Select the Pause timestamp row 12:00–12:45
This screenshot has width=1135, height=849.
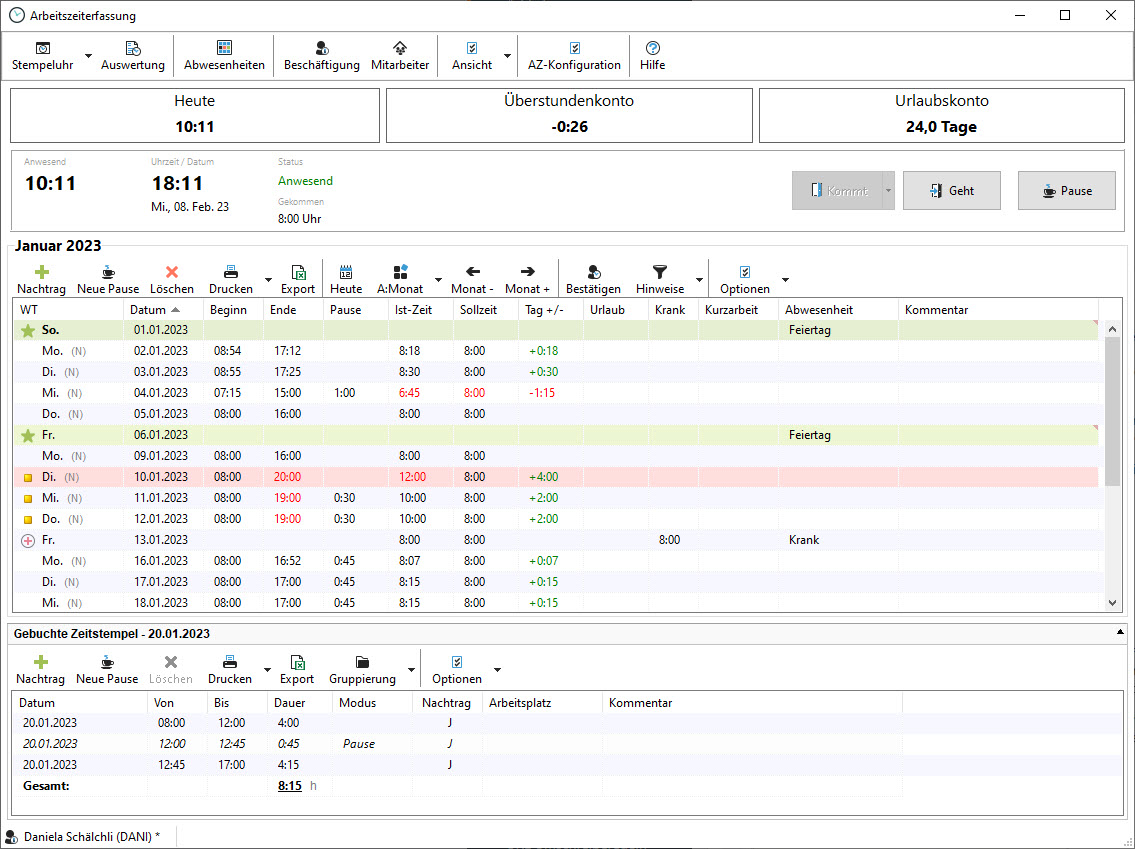[x=457, y=744]
